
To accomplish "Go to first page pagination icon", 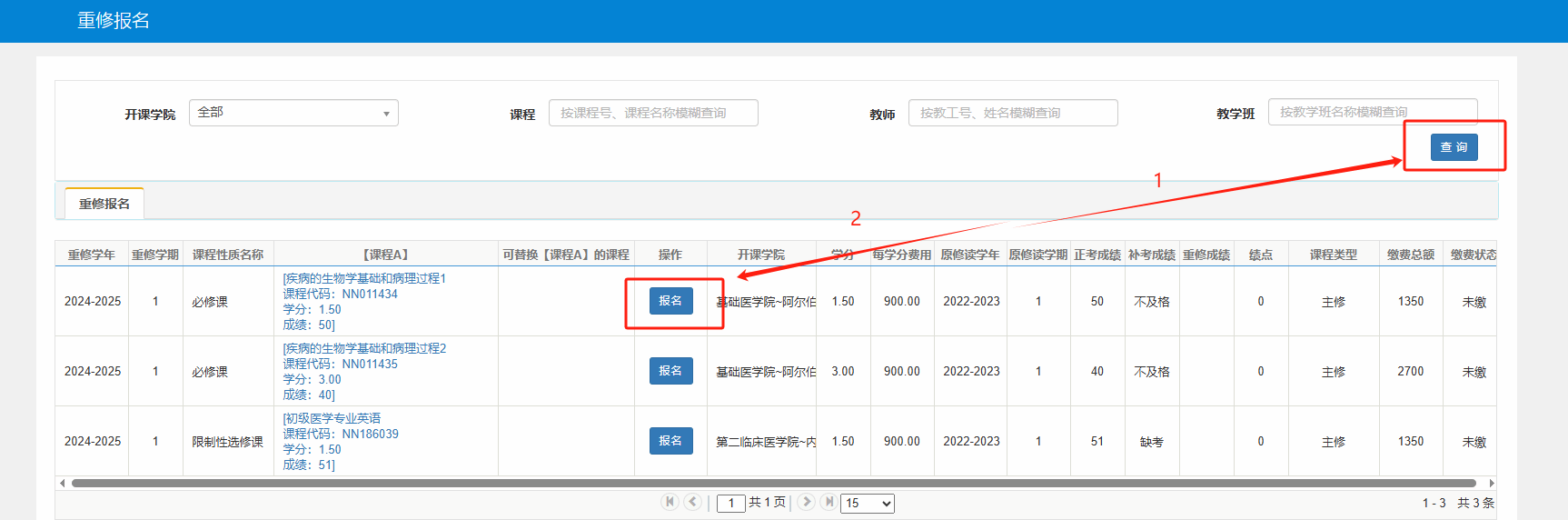I will 670,502.
